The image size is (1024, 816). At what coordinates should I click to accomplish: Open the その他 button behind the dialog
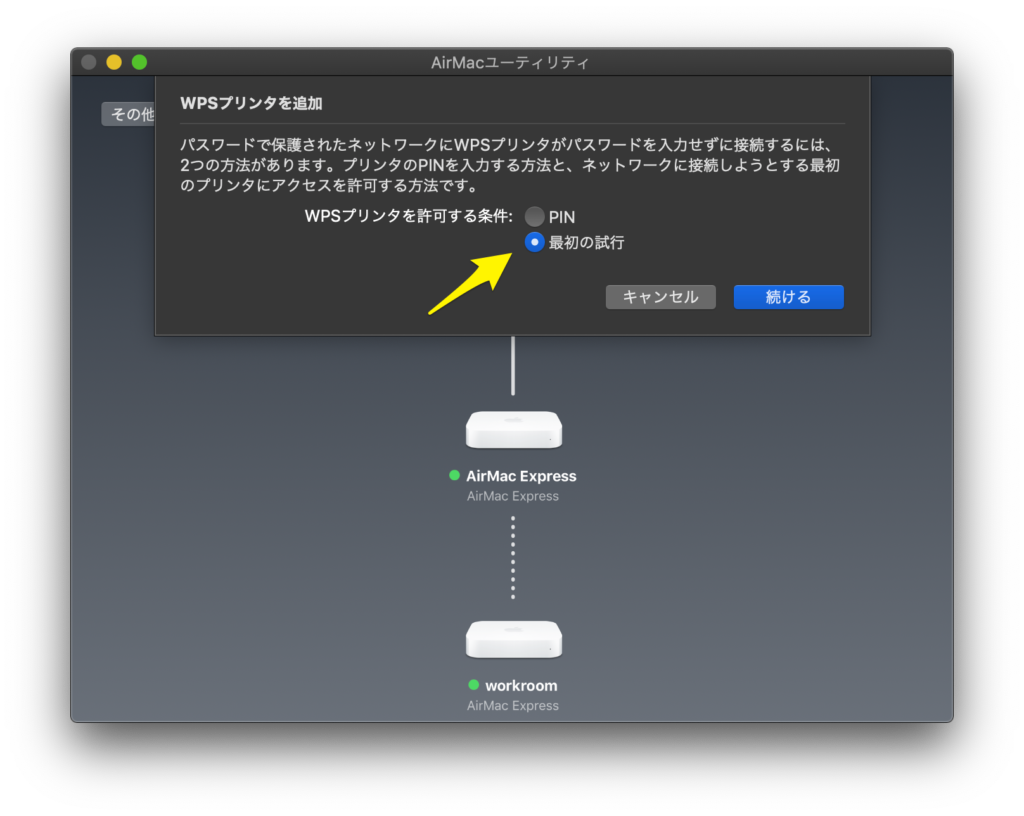pyautogui.click(x=129, y=114)
